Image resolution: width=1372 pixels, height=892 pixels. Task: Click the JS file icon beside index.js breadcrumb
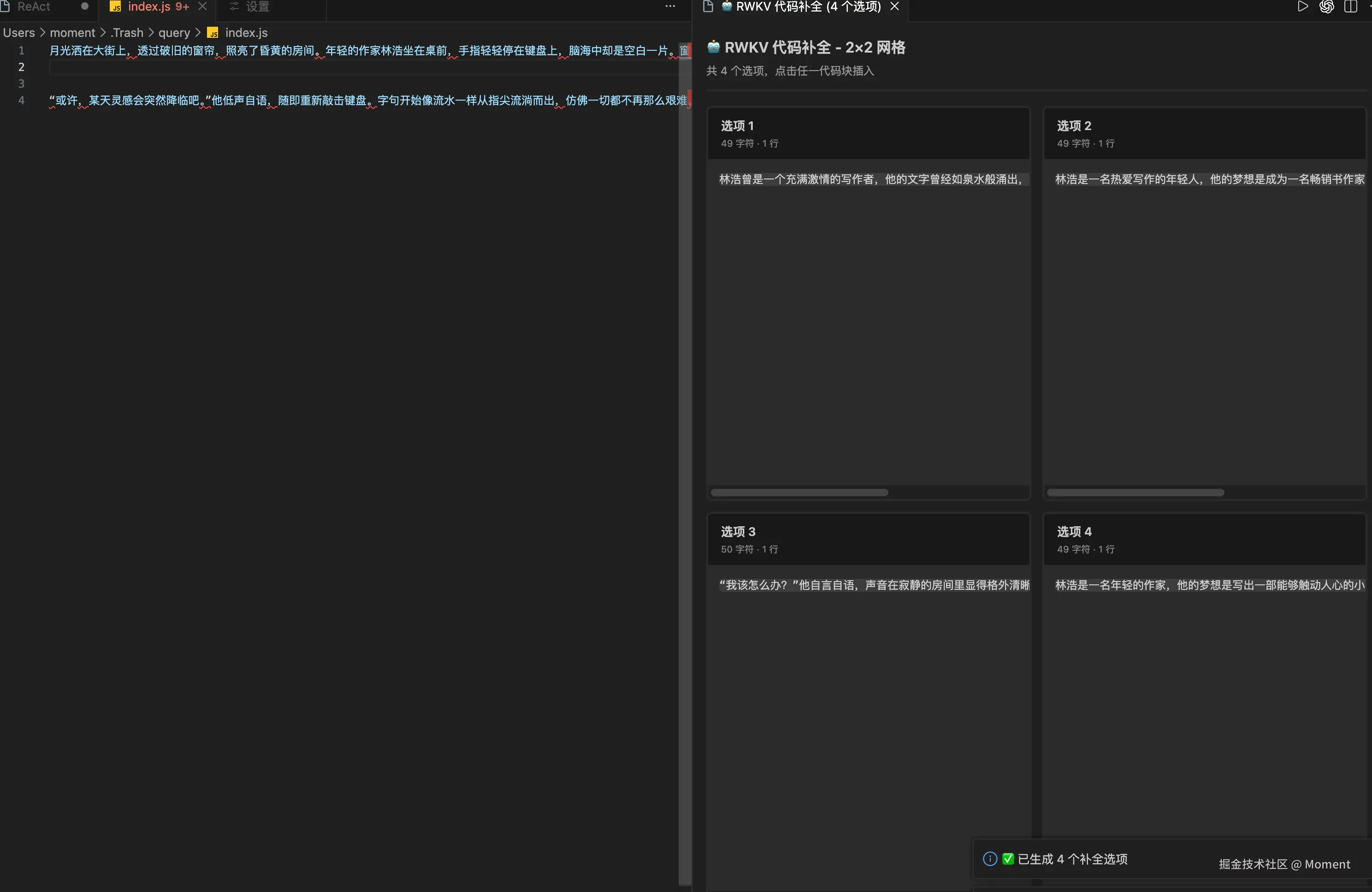[212, 33]
